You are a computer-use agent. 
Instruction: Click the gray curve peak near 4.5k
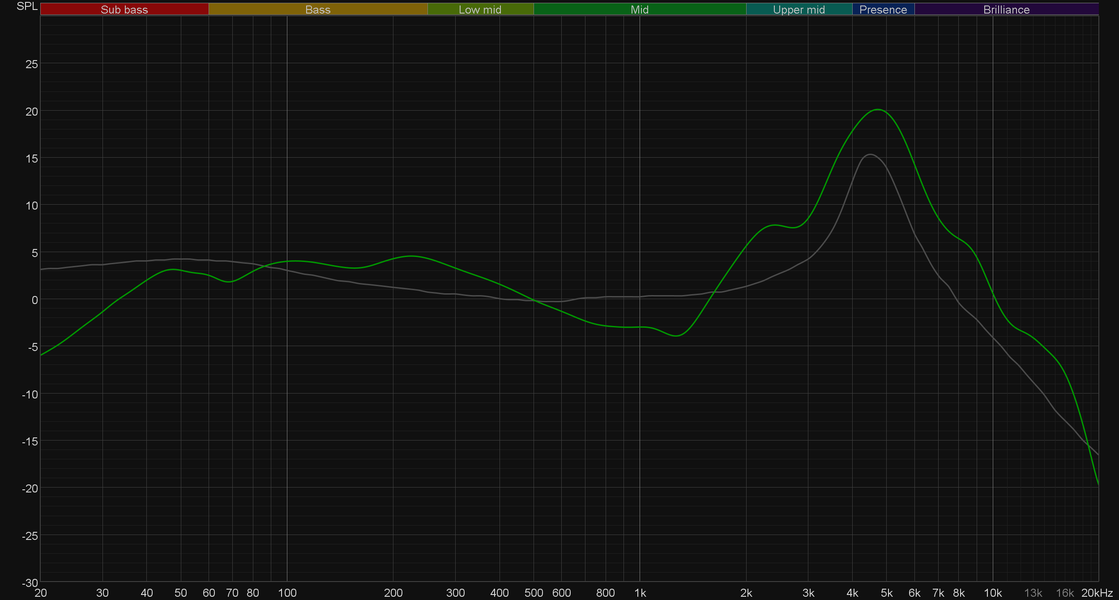tap(870, 154)
